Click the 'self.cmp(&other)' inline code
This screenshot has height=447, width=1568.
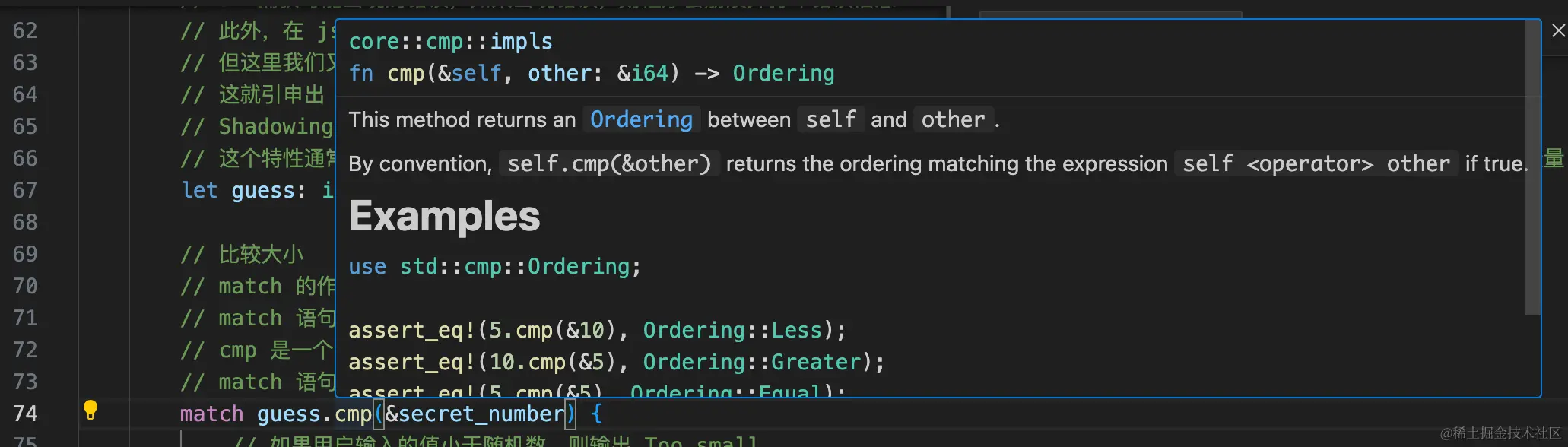(x=608, y=163)
